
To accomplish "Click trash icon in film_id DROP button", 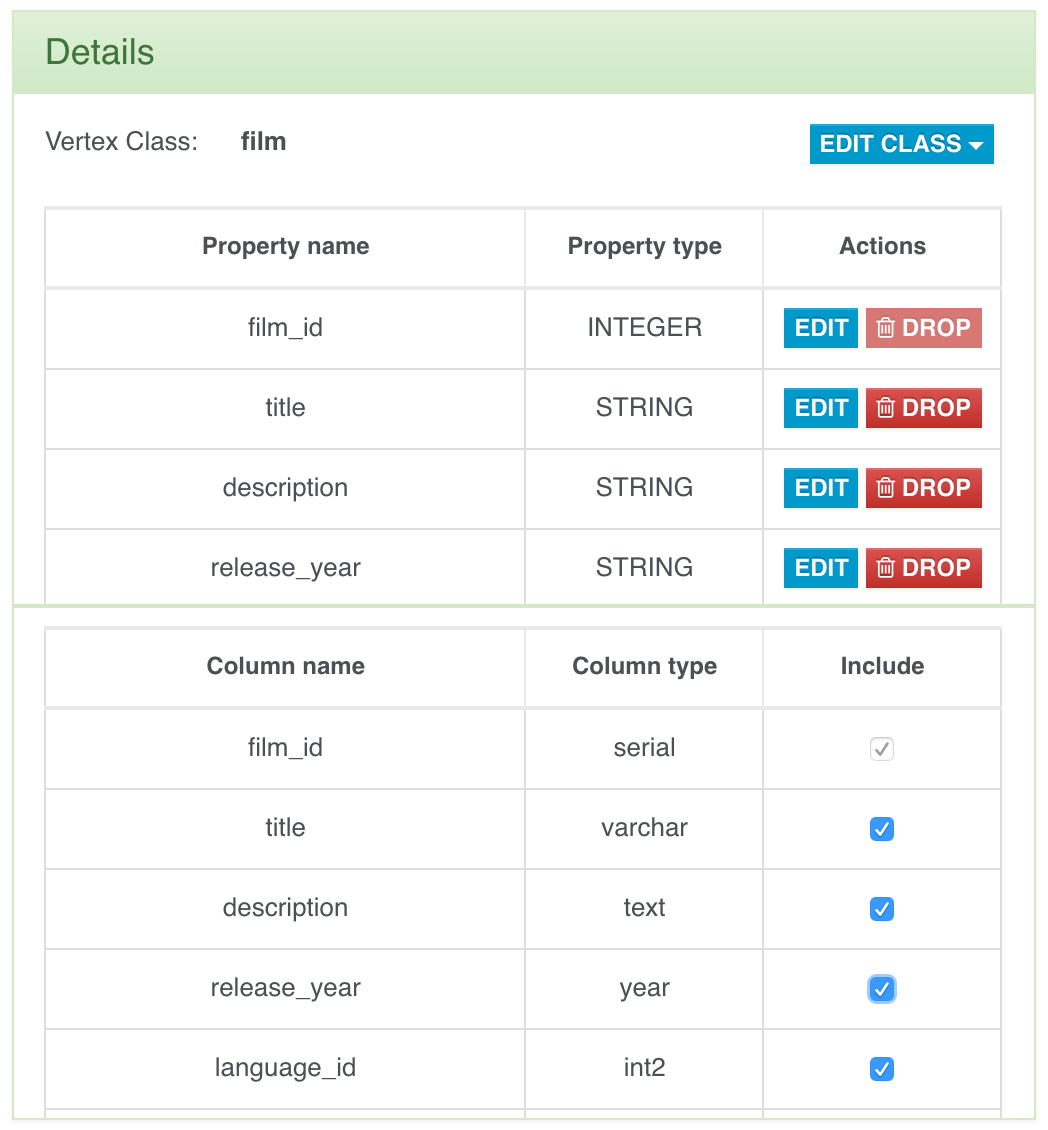I will click(885, 328).
